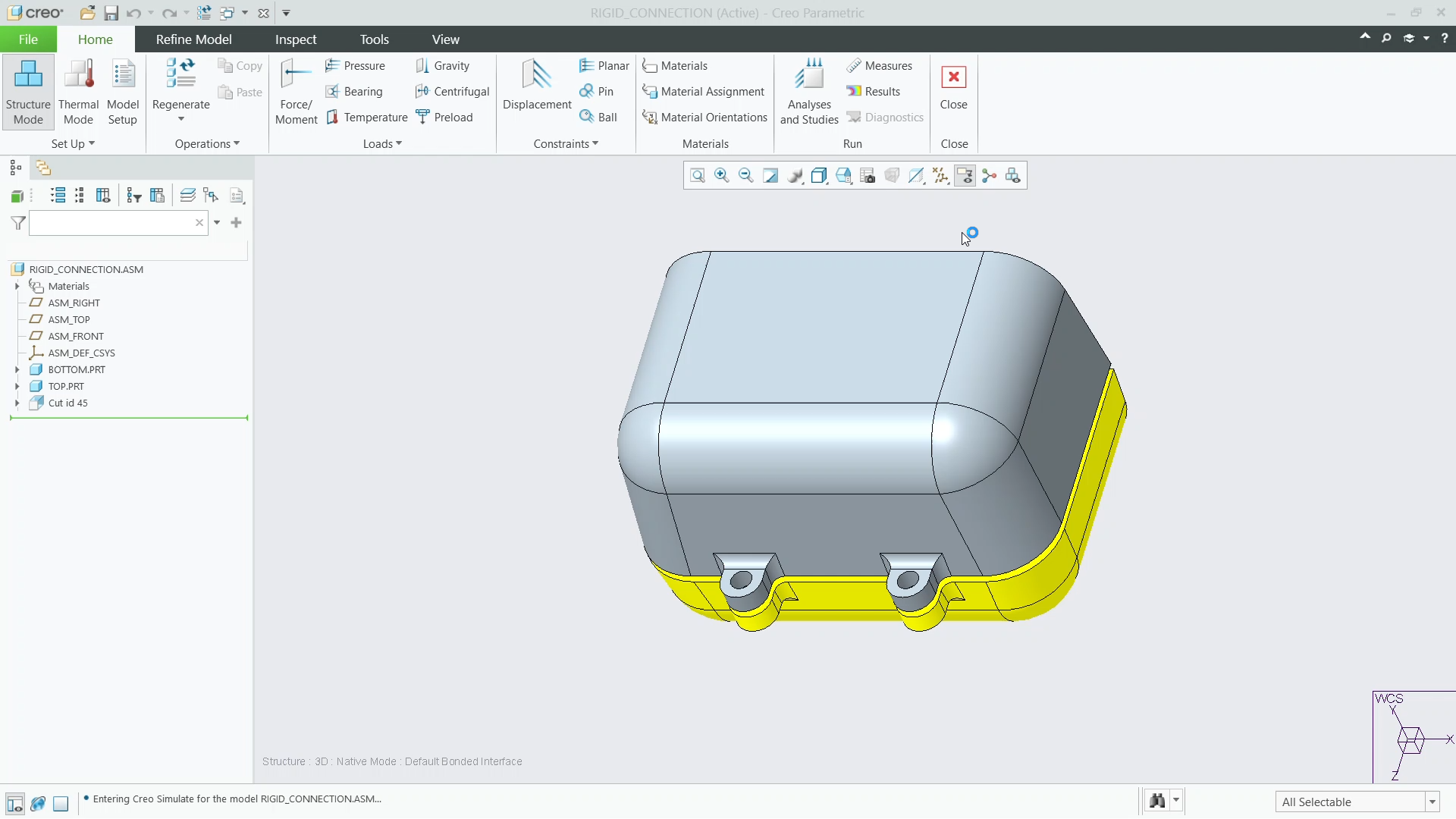Click the Refit view icon
Image resolution: width=1456 pixels, height=819 pixels.
click(698, 176)
